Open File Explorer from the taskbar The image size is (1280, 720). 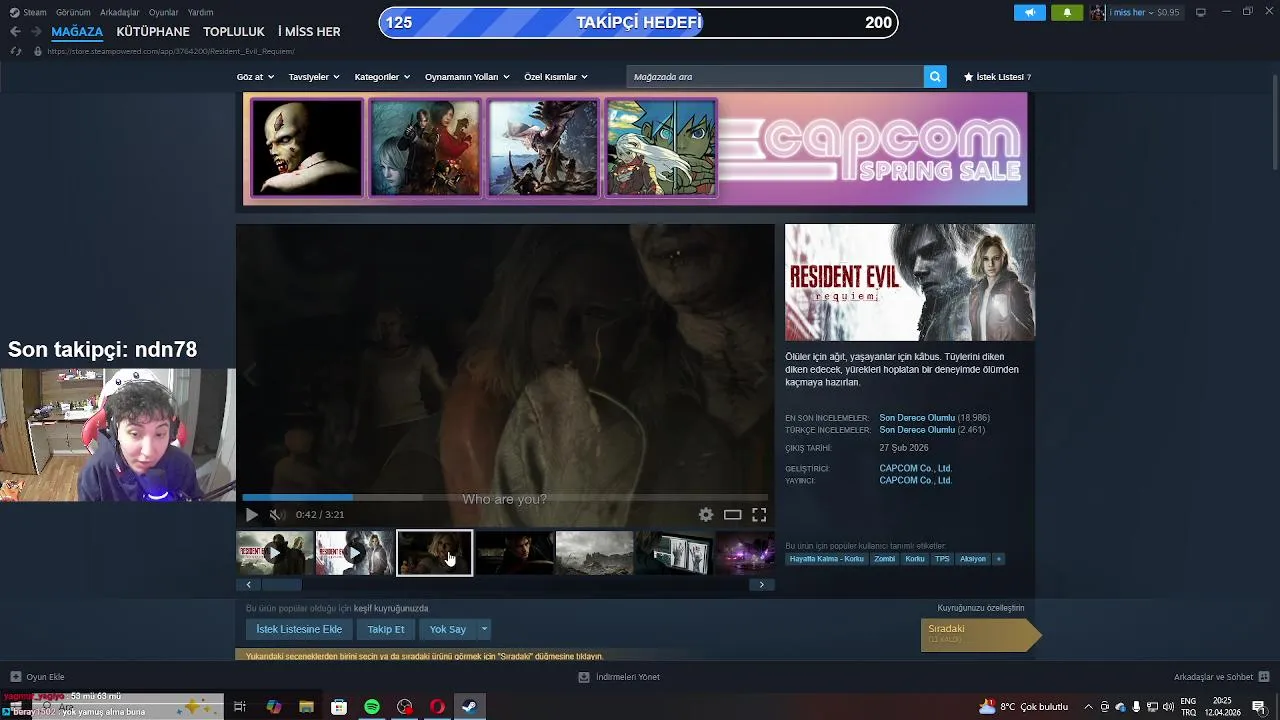coord(306,707)
